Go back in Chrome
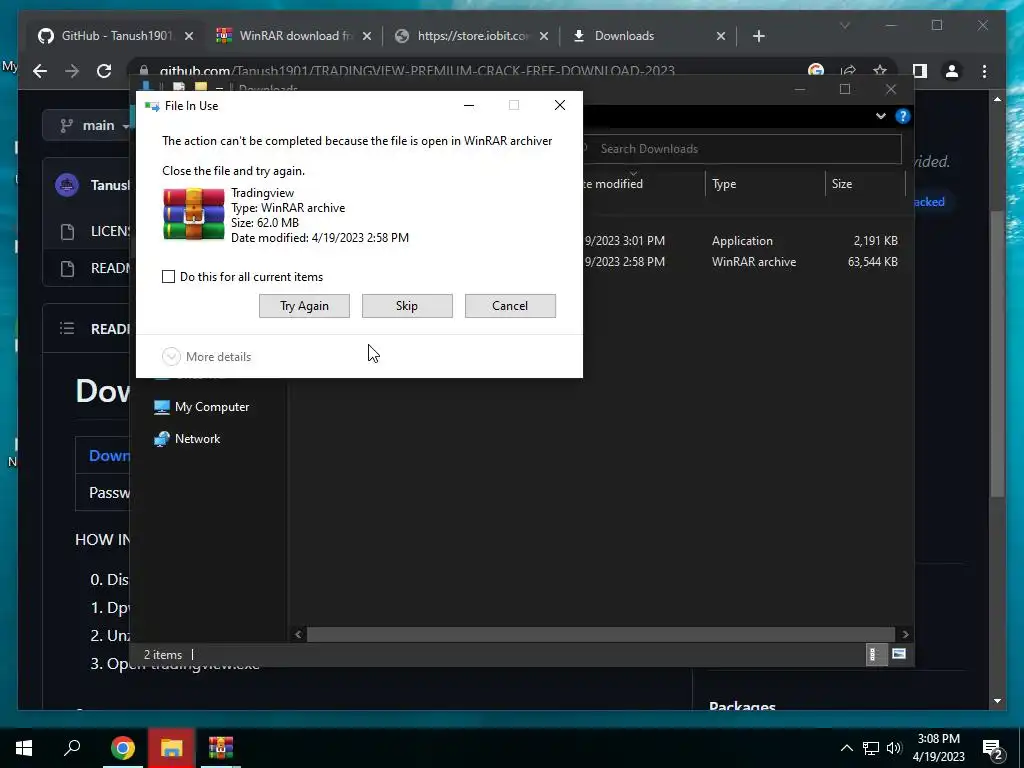The height and width of the screenshot is (768, 1024). (40, 71)
